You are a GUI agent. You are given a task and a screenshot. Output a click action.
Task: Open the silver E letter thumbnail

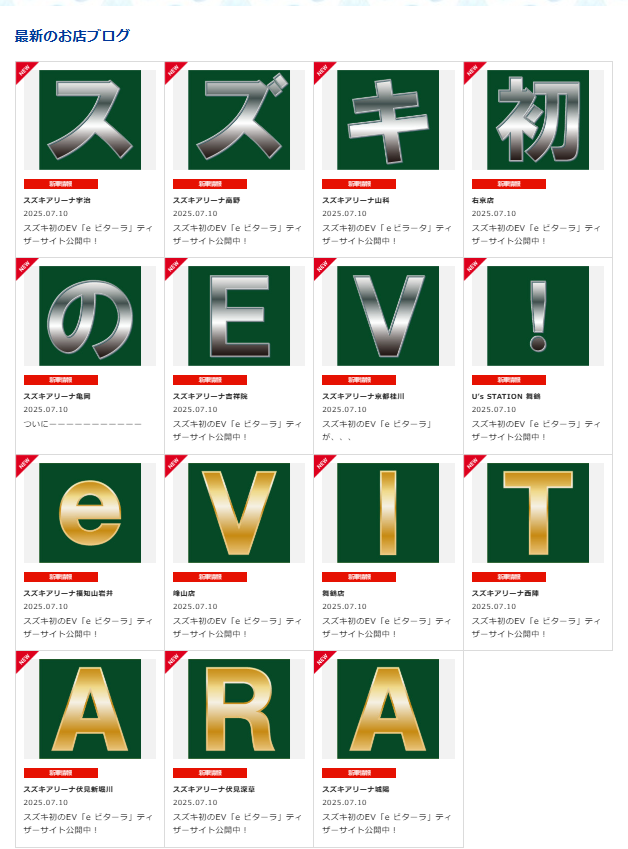[x=239, y=316]
